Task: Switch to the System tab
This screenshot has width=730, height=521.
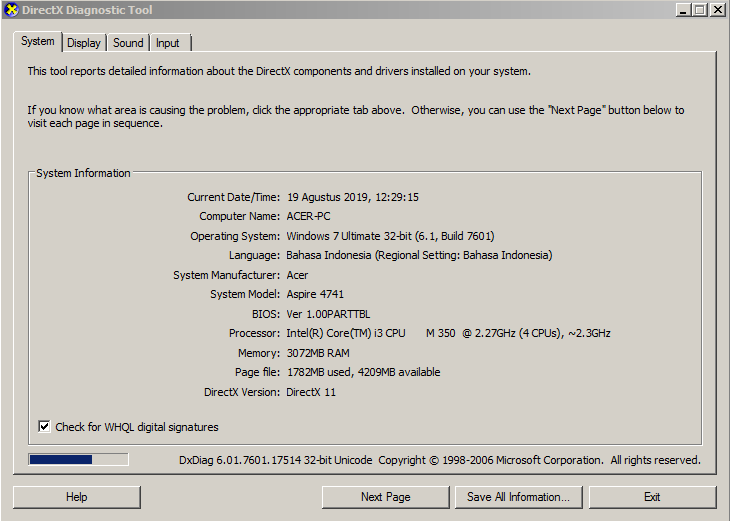Action: point(38,41)
